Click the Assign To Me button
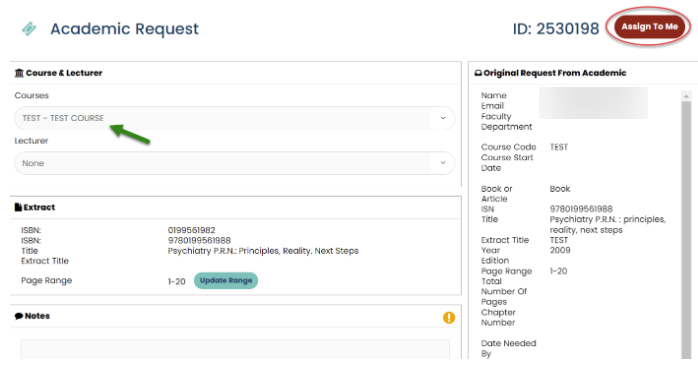698x376 pixels. pos(649,27)
